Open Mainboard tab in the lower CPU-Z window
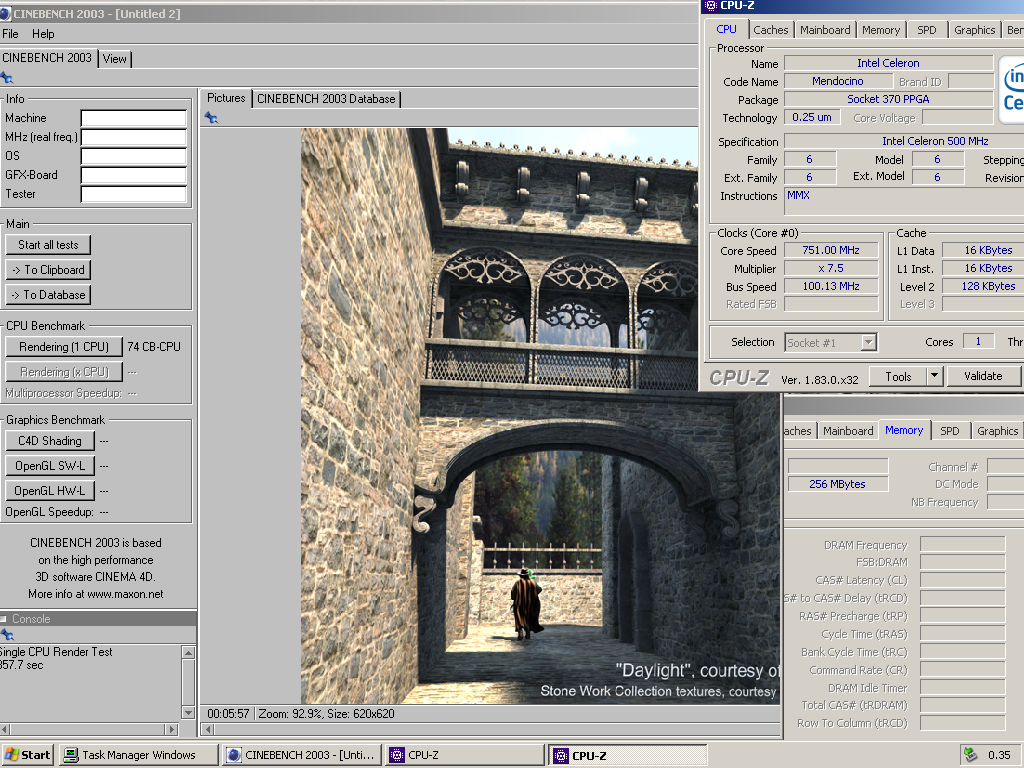1024x768 pixels. point(848,431)
